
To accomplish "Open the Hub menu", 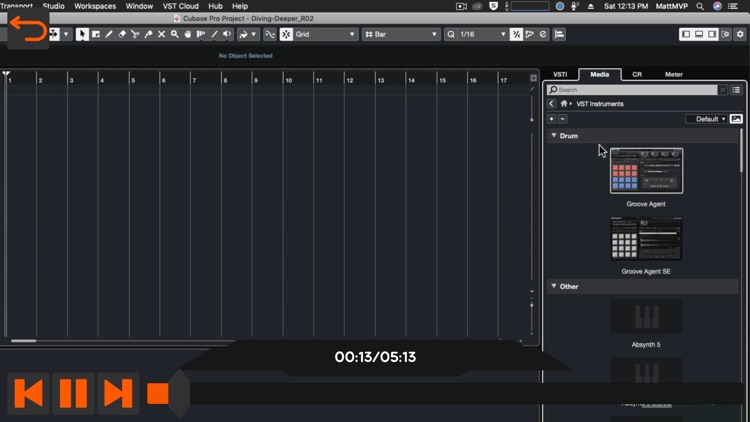I will click(215, 6).
